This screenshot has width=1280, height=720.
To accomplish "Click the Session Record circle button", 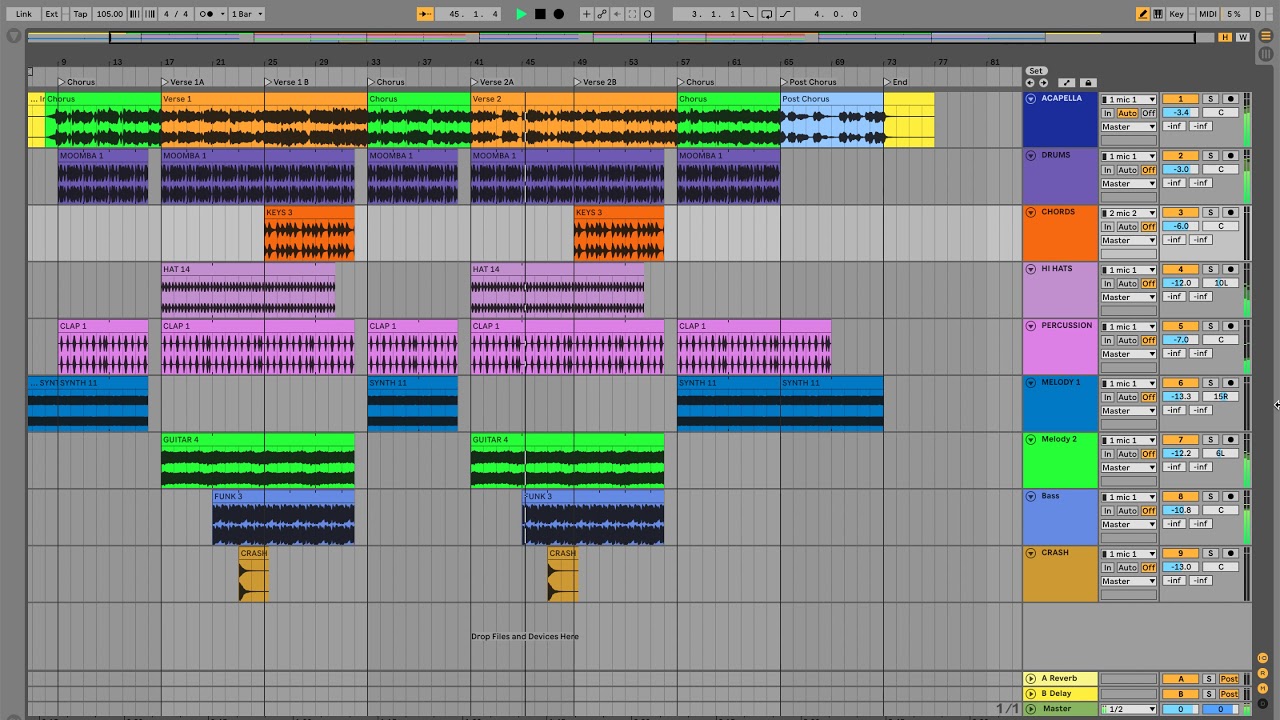I will pos(648,14).
